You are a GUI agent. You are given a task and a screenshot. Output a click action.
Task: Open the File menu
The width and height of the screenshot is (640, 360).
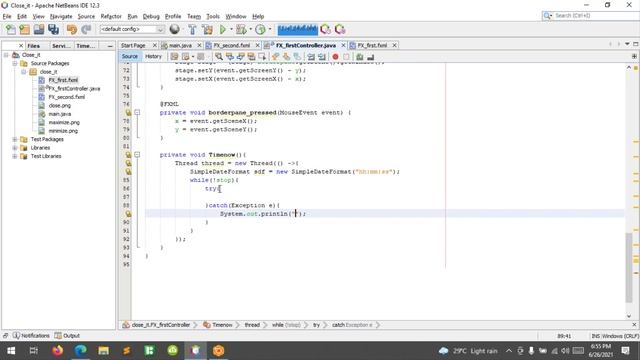click(7, 16)
